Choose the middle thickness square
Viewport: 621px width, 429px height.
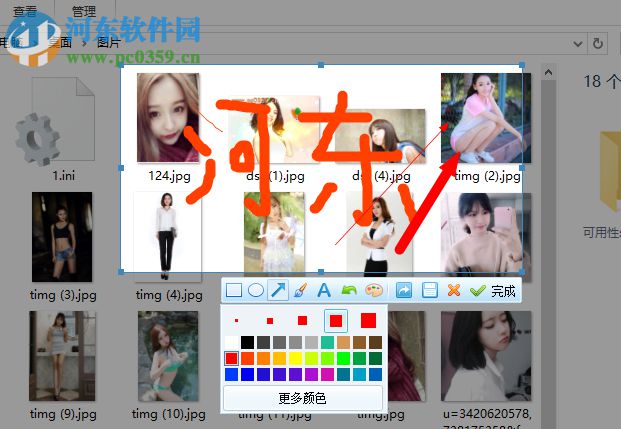303,320
